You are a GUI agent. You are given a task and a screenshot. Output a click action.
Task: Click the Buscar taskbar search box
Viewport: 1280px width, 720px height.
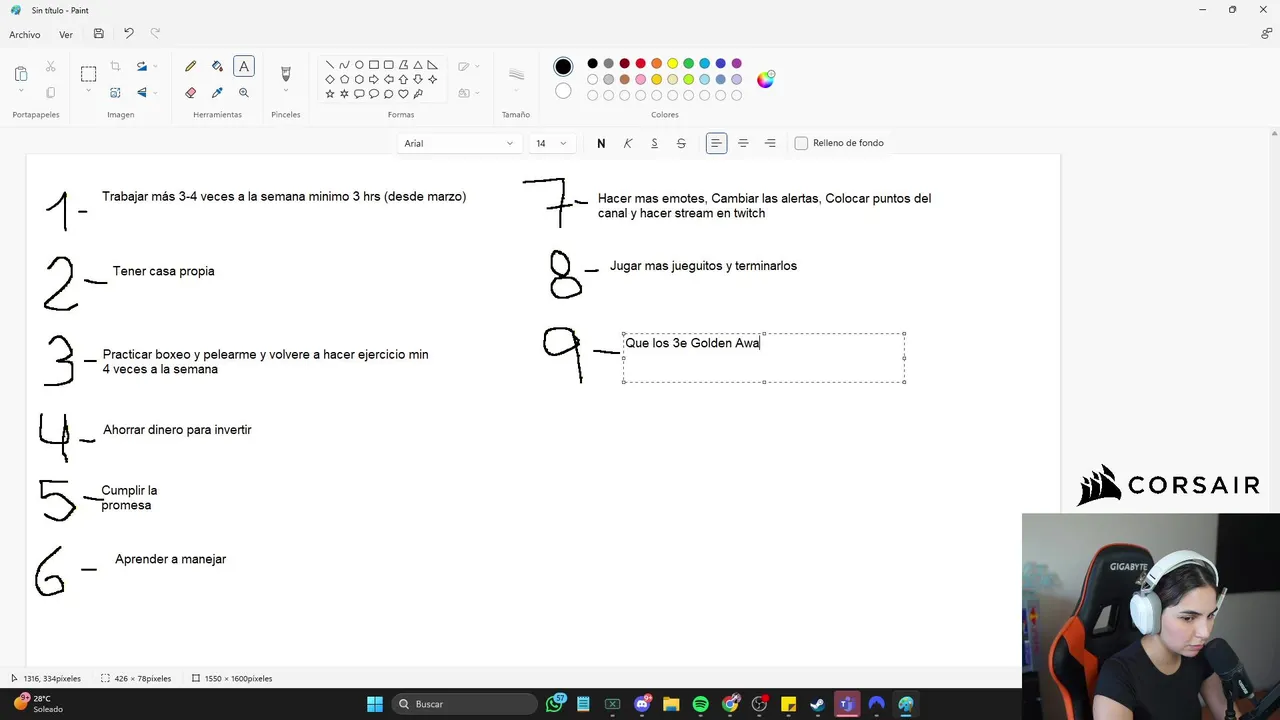[x=465, y=704]
